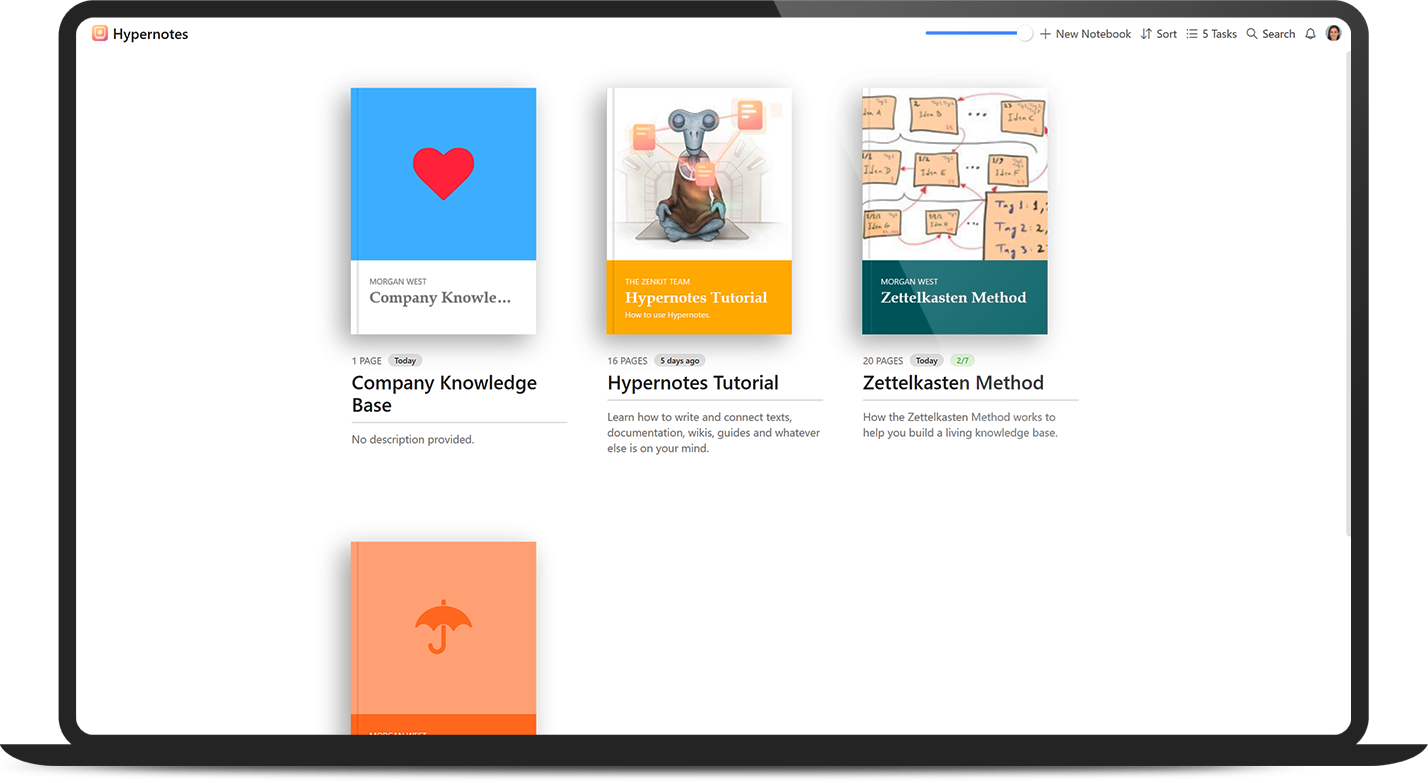
Task: Click the sort arrows icon
Action: click(1146, 34)
